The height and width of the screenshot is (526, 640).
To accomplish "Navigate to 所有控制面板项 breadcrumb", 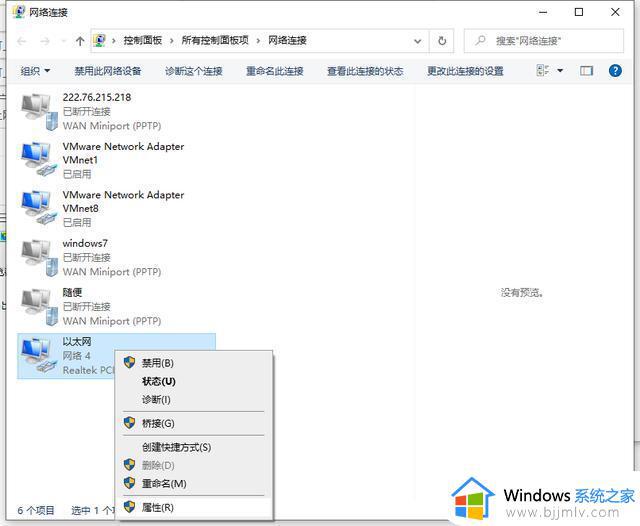I will 215,40.
